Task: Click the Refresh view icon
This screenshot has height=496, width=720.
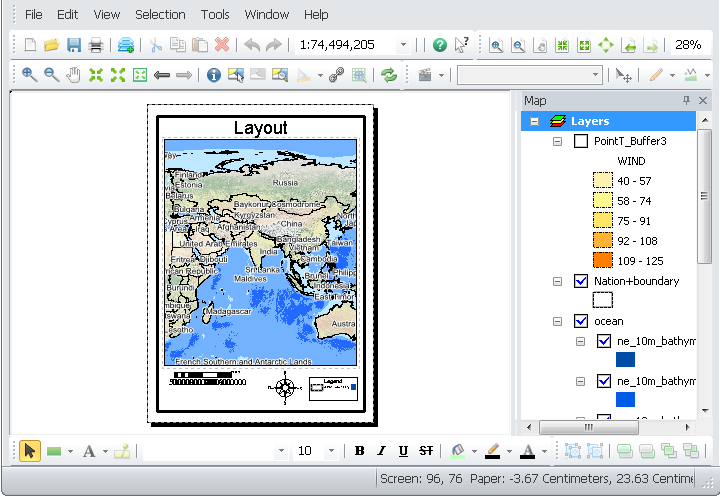Action: [389, 75]
